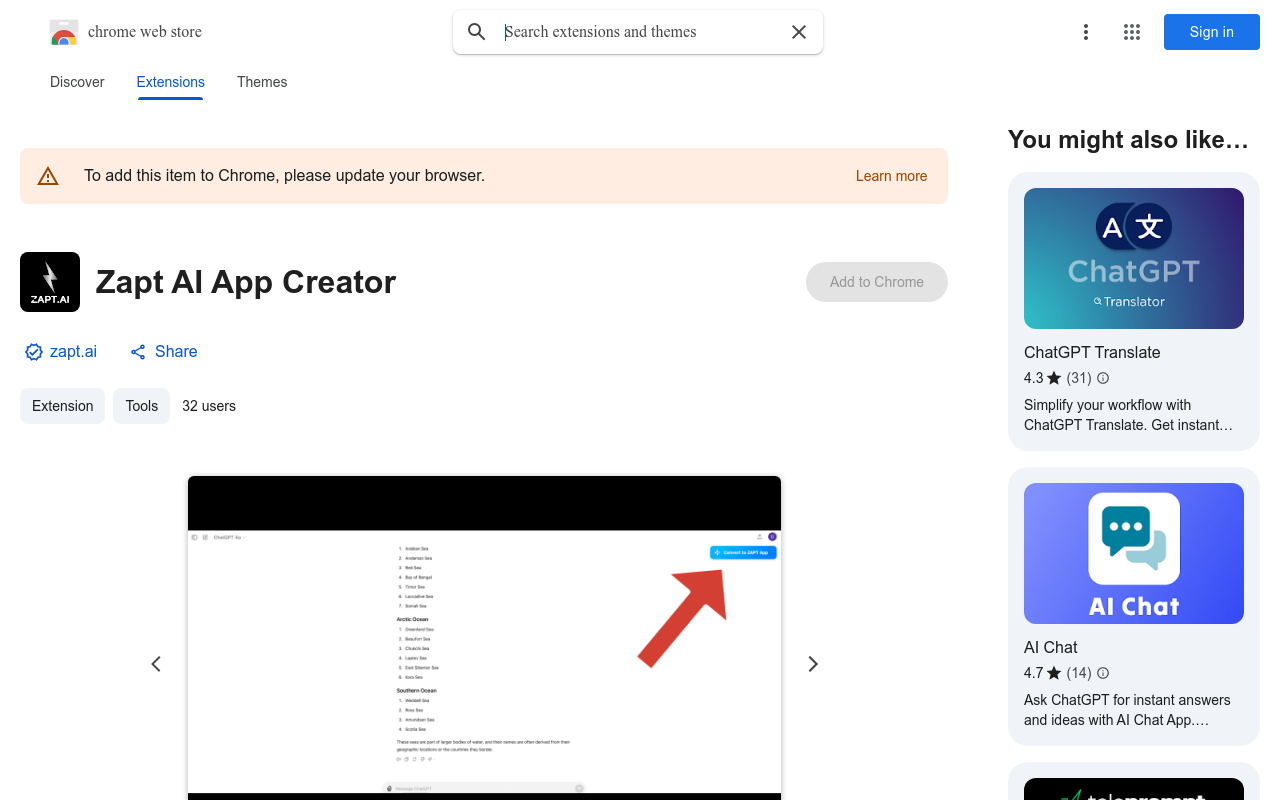Viewport: 1280px width, 800px height.
Task: Click the Sign in button
Action: (x=1212, y=32)
